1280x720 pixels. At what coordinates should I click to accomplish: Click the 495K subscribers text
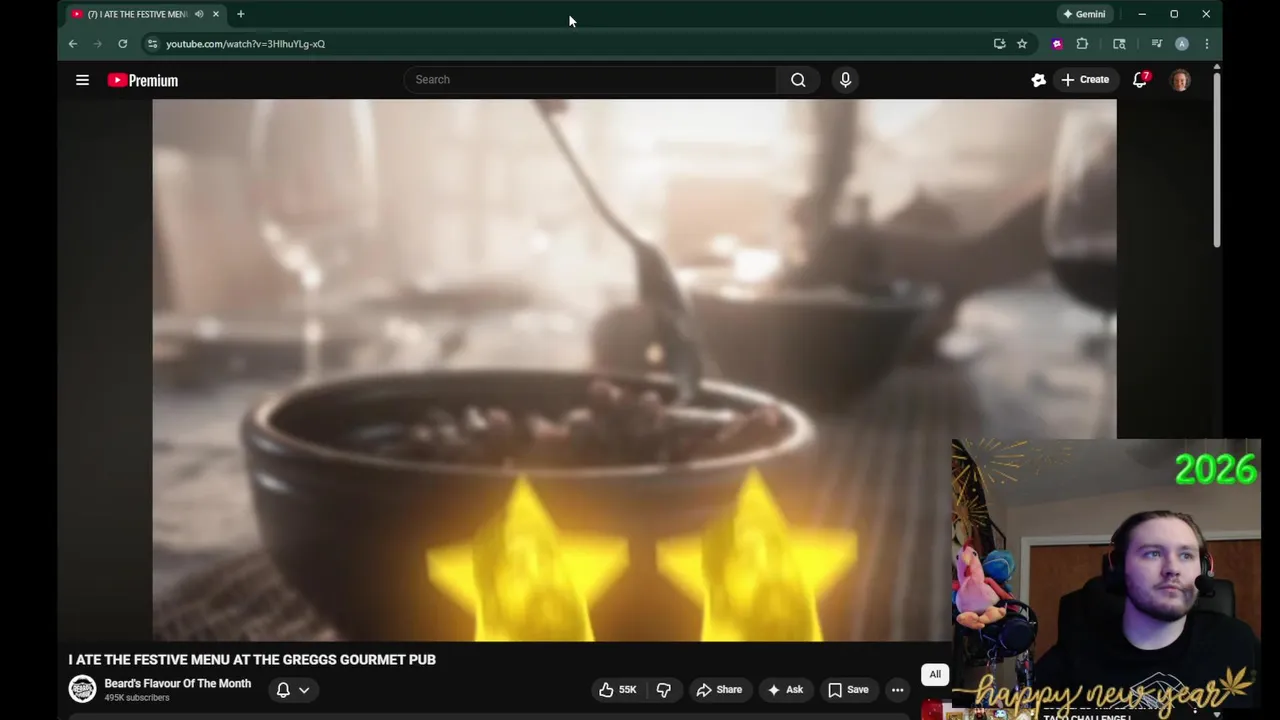137,698
